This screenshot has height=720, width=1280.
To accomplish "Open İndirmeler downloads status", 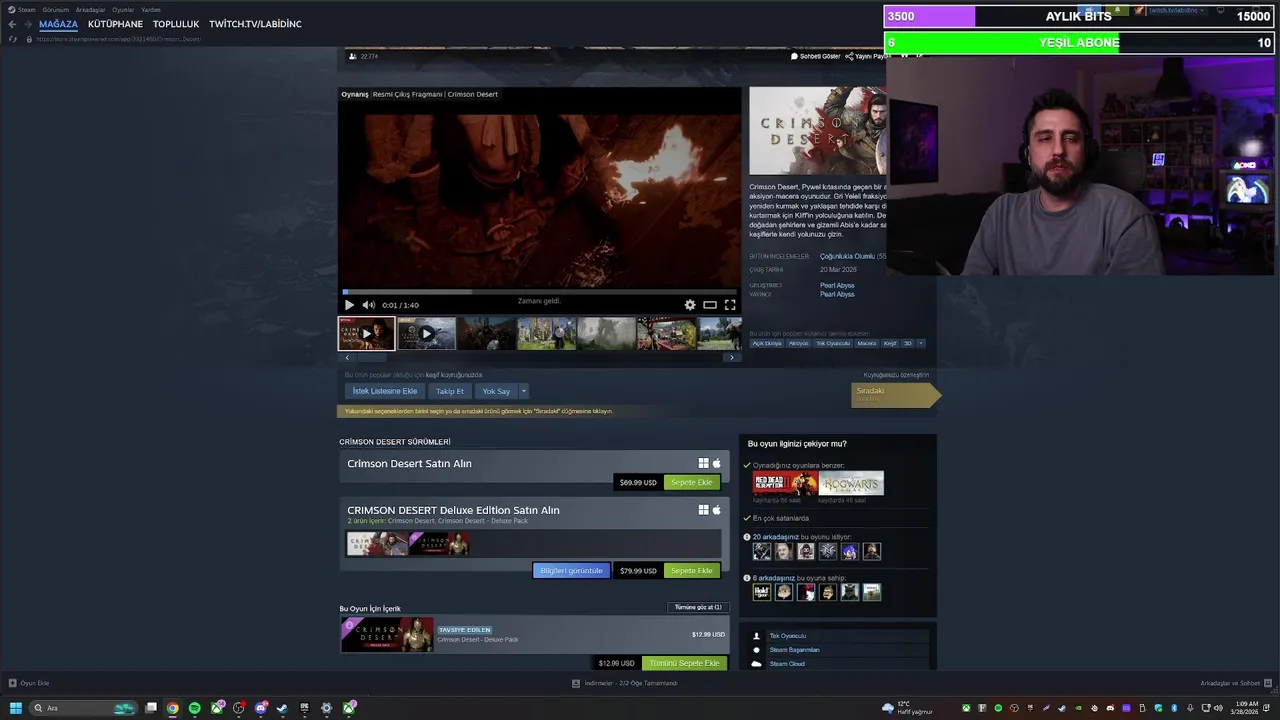I will (624, 683).
